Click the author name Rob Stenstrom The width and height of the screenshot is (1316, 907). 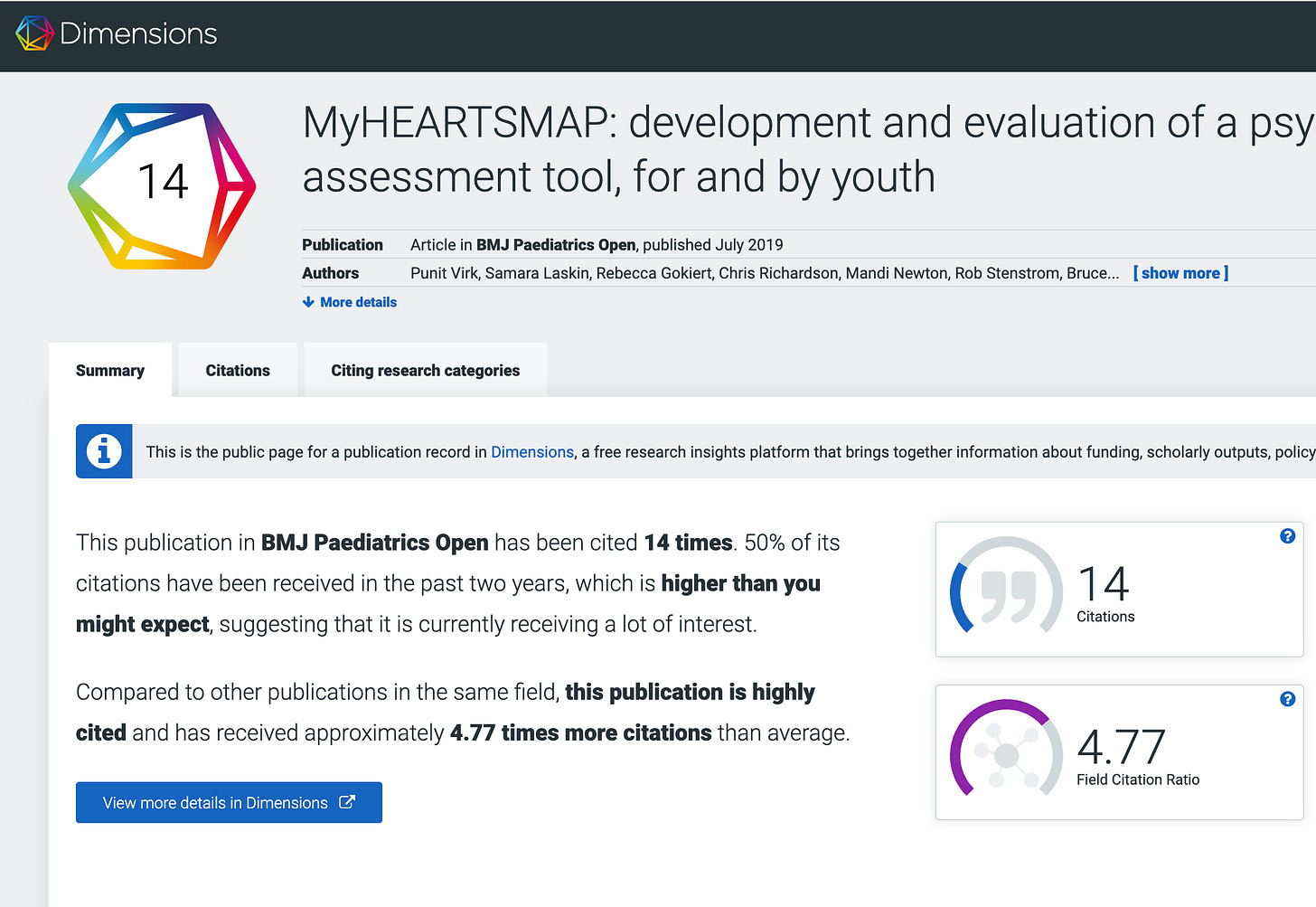pyautogui.click(x=1007, y=273)
